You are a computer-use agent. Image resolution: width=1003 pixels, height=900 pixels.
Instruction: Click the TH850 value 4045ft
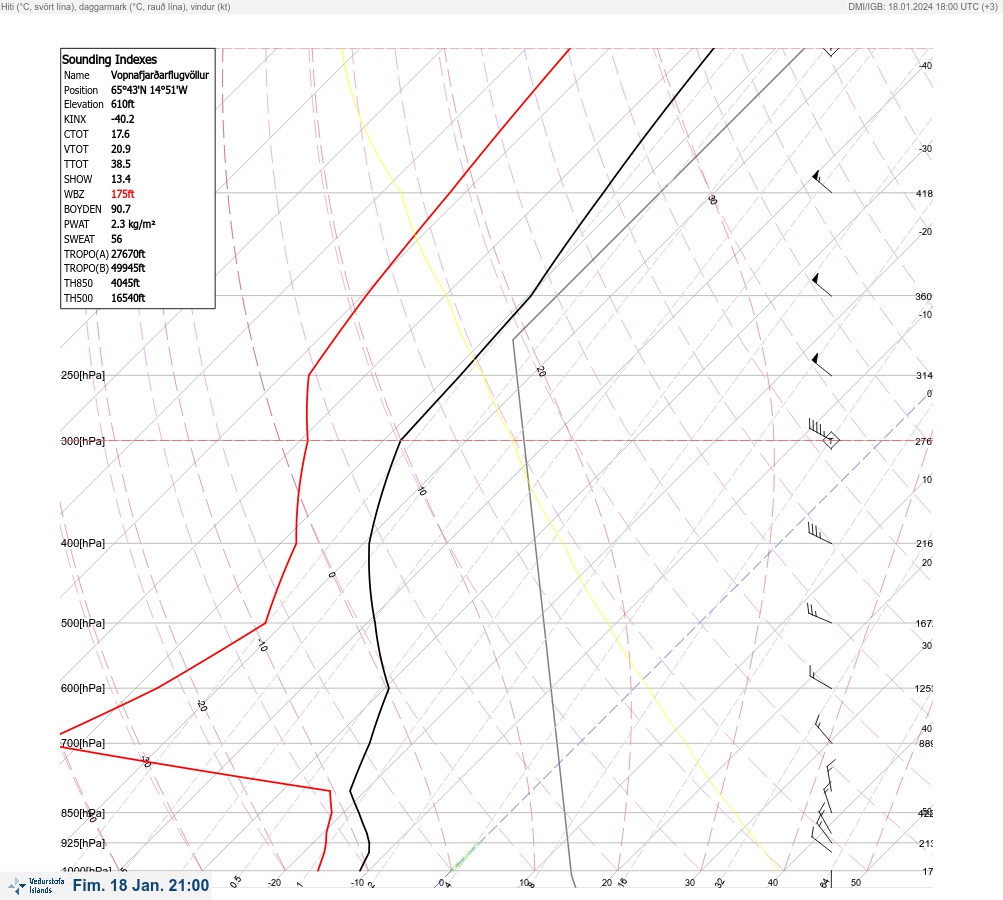[x=125, y=283]
